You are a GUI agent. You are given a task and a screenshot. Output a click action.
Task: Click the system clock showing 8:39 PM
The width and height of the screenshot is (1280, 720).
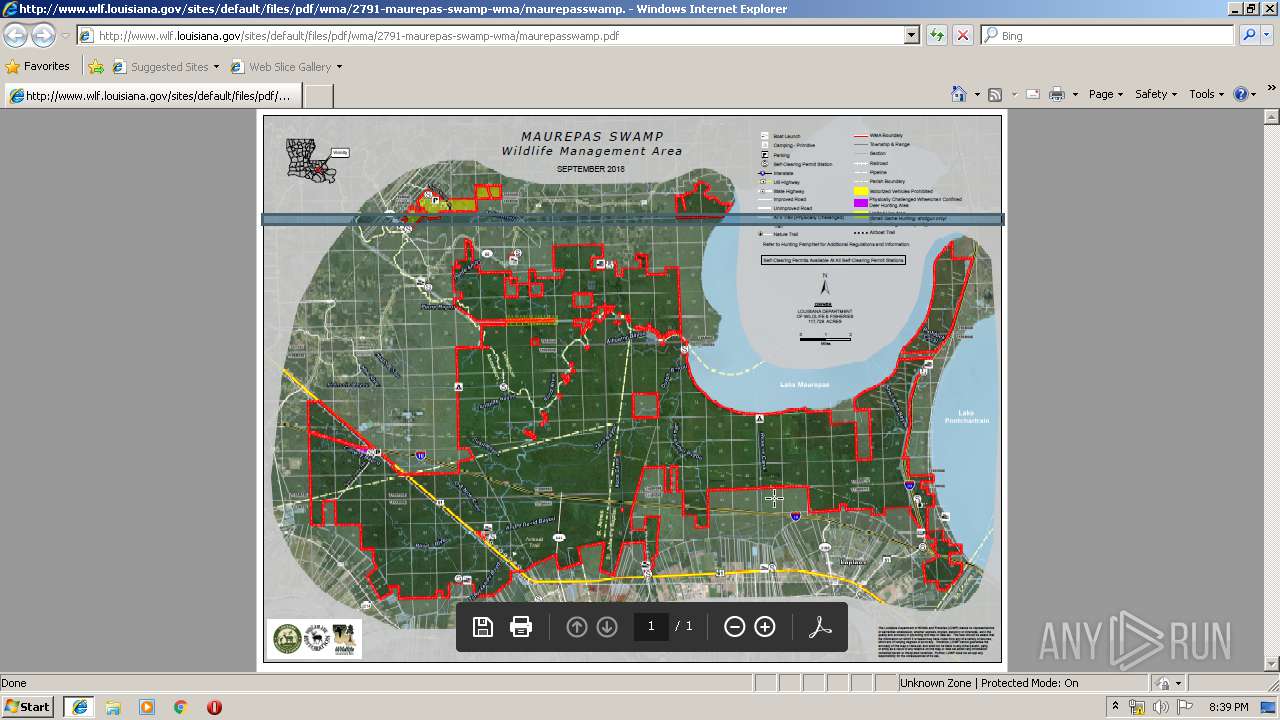point(1229,707)
